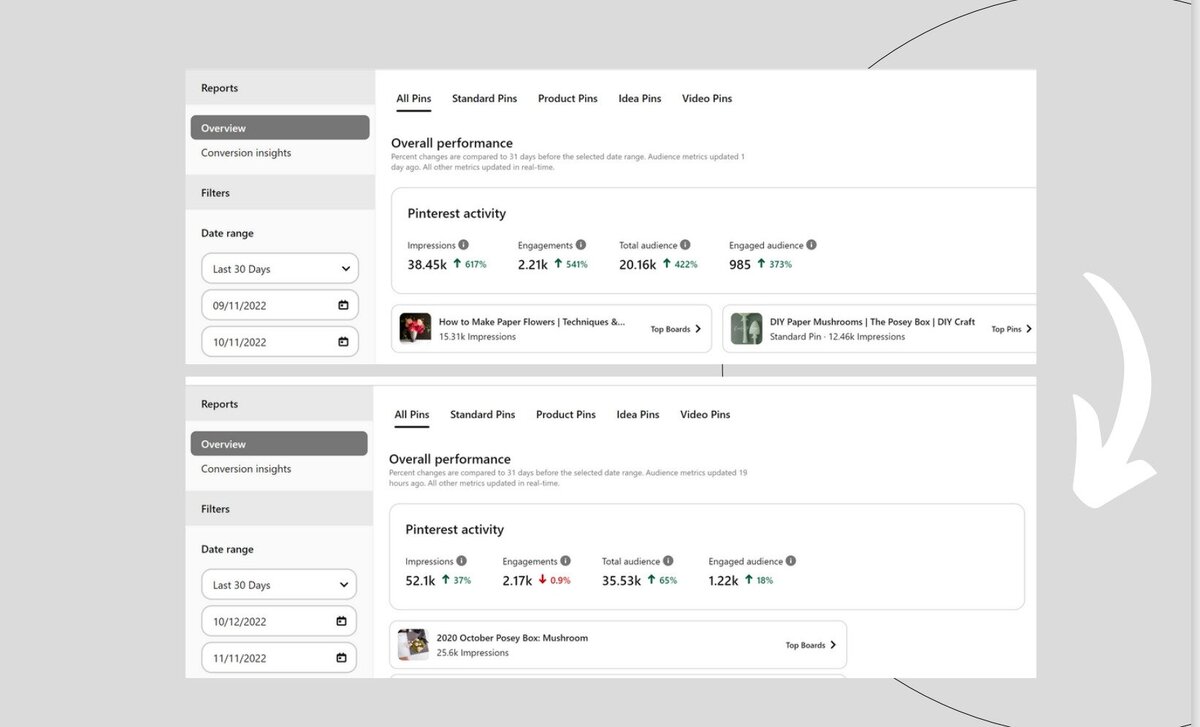Switch to Product Pins tab in the 09/11/2022 report

pyautogui.click(x=568, y=99)
